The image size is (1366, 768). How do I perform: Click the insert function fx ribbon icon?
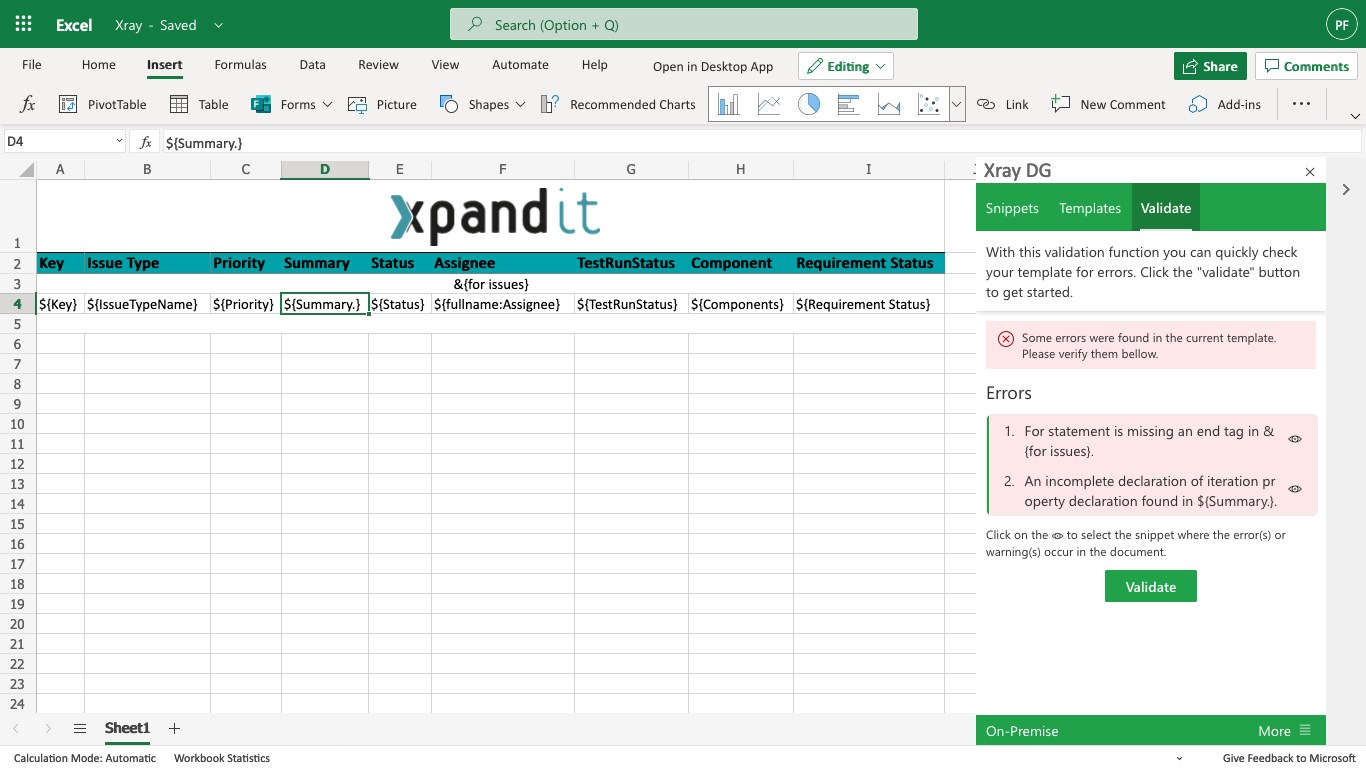(28, 104)
